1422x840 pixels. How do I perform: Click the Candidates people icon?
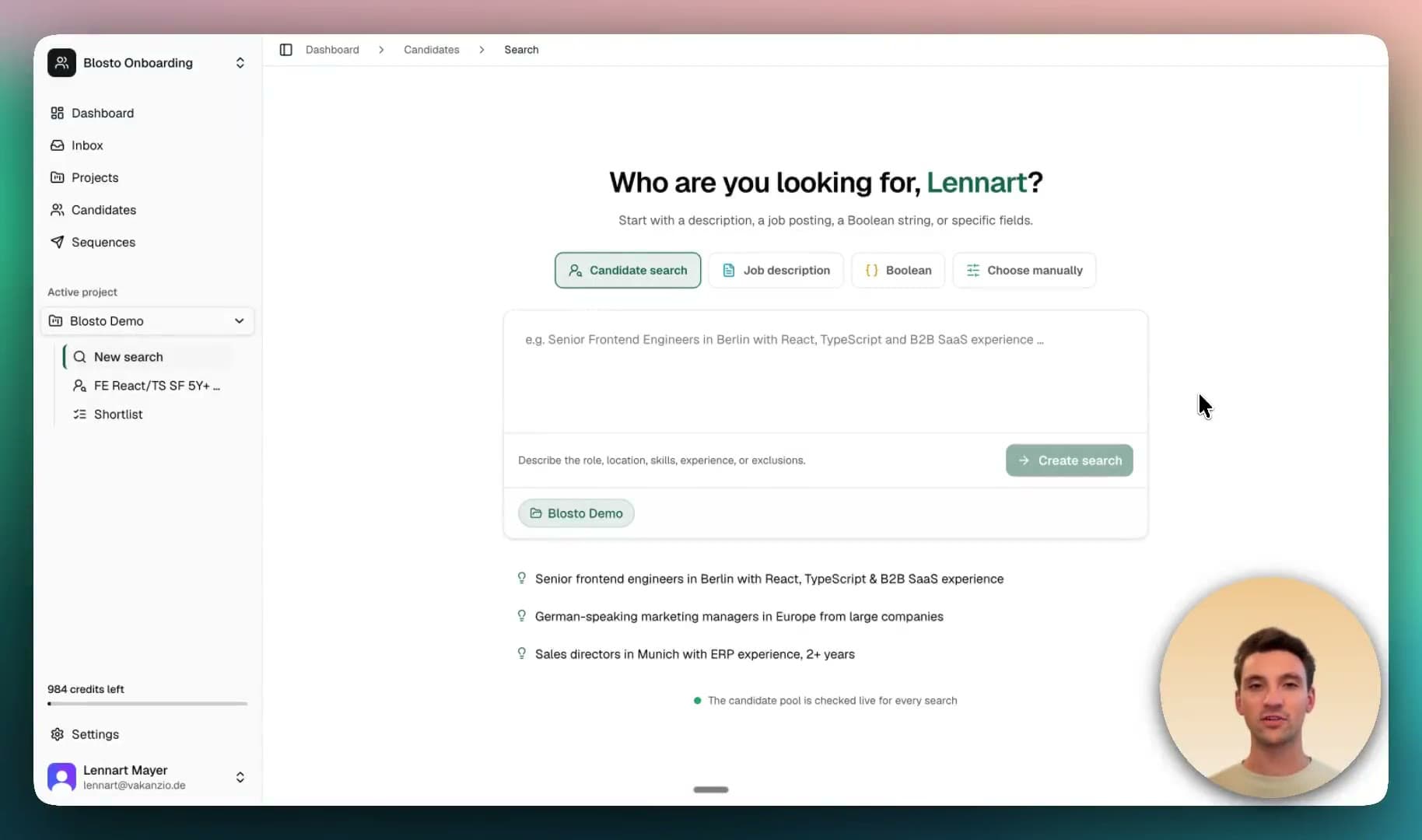tap(57, 210)
